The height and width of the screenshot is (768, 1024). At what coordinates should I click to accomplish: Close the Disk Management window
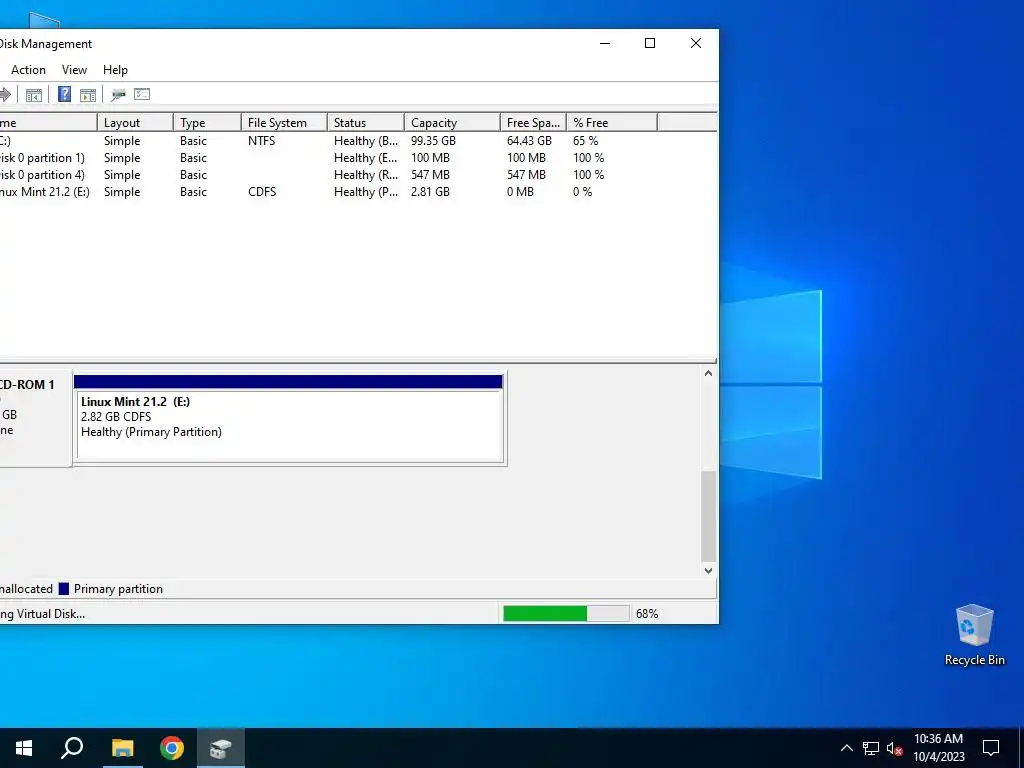tap(696, 44)
